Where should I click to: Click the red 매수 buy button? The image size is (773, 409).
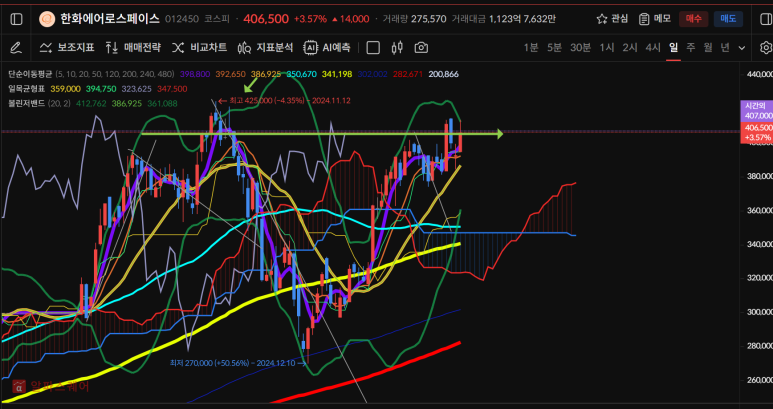(693, 19)
